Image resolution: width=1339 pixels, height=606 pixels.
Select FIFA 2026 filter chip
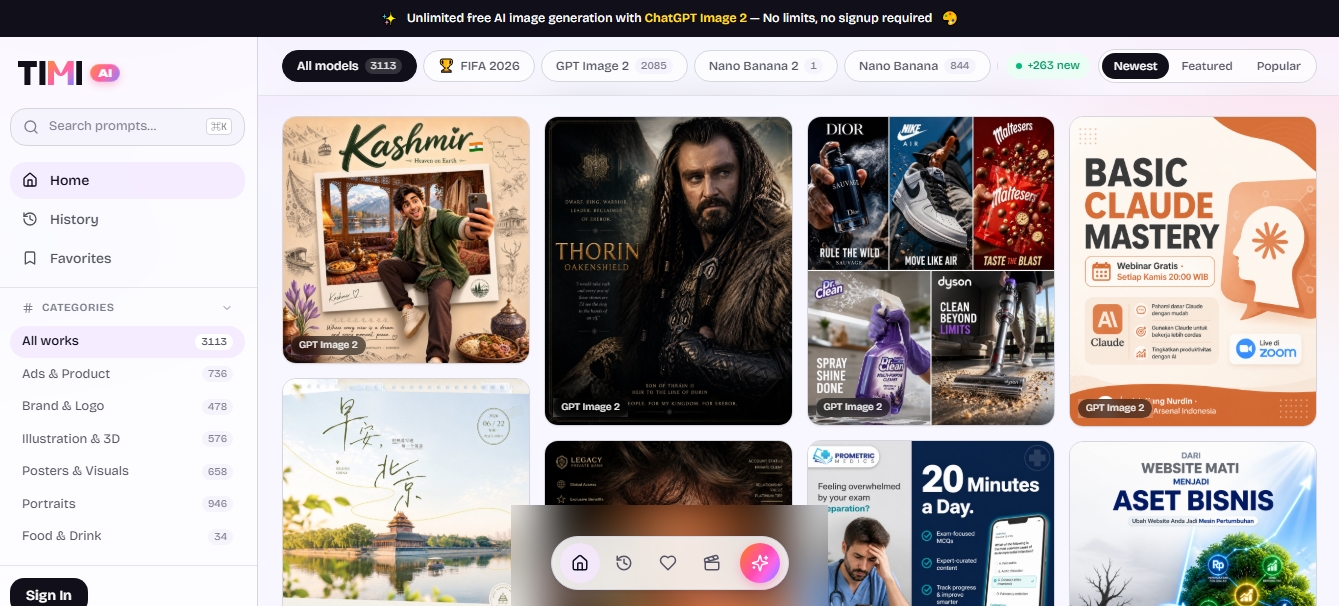pos(479,66)
